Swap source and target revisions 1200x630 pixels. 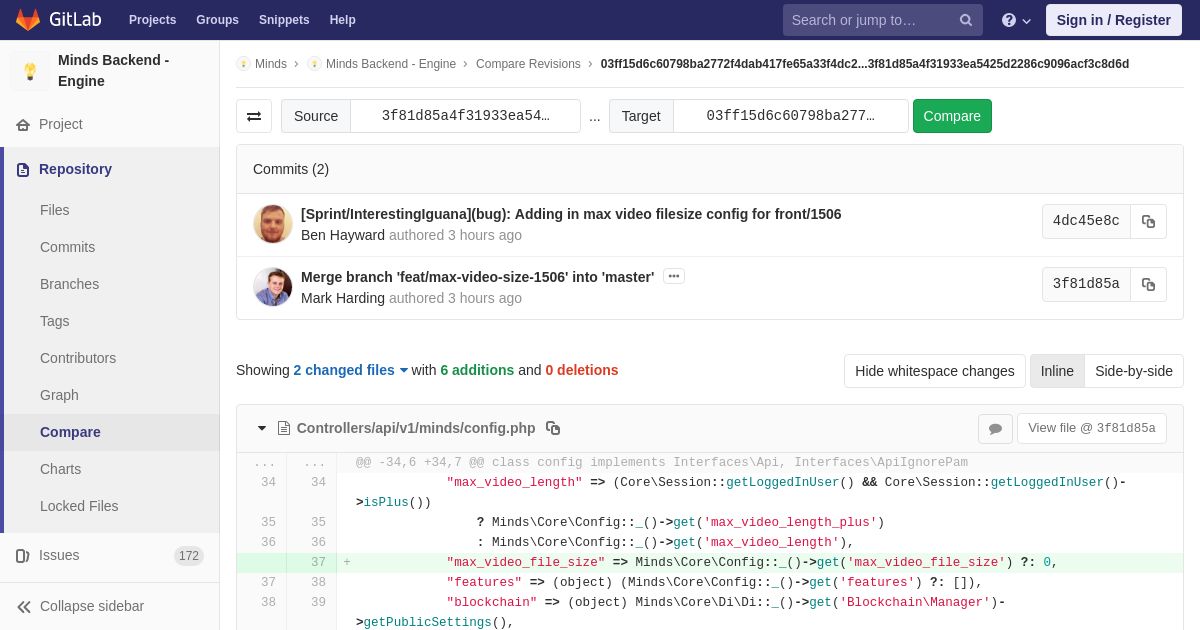point(254,116)
